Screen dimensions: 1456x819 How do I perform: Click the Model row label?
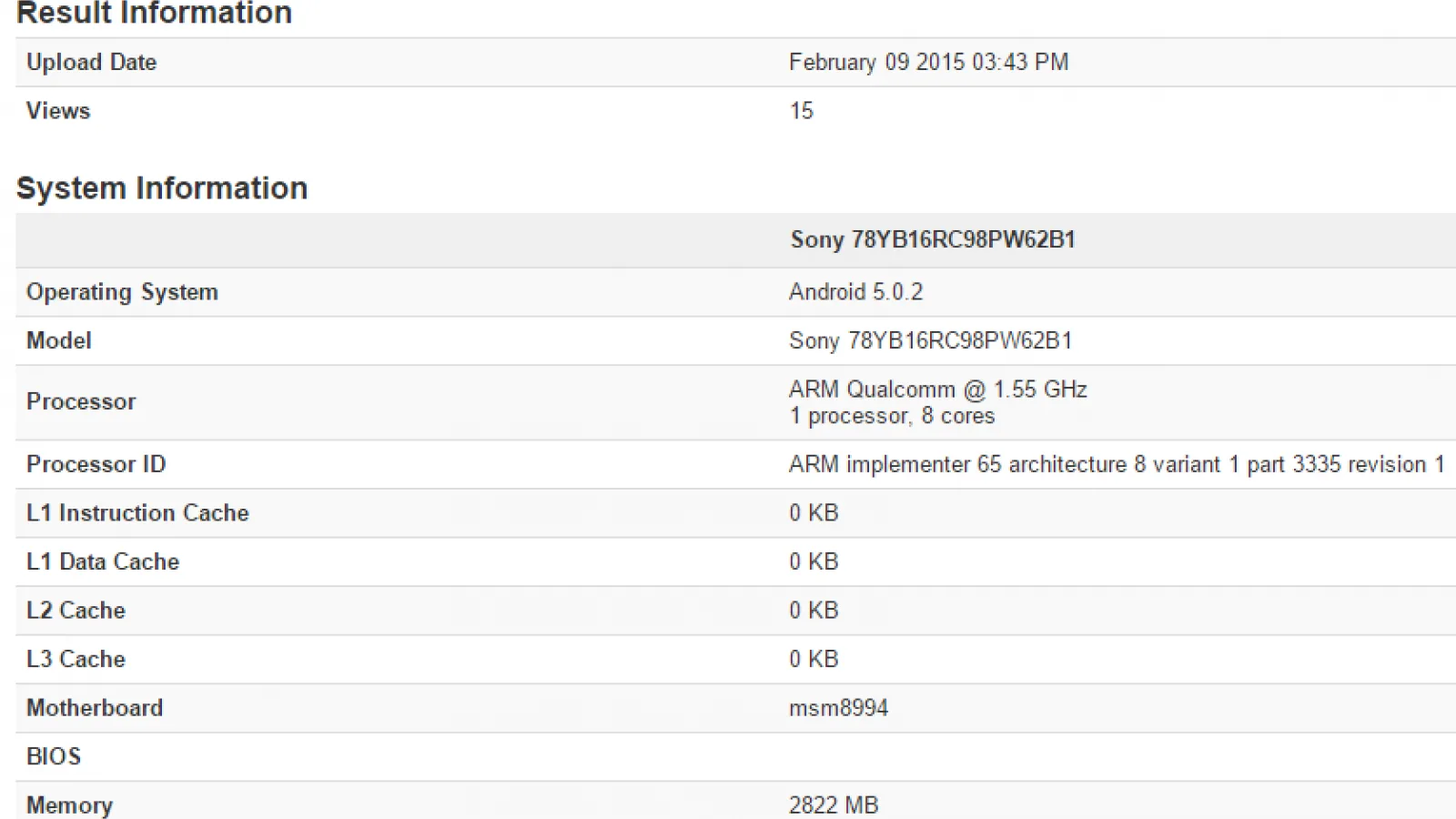pyautogui.click(x=59, y=340)
